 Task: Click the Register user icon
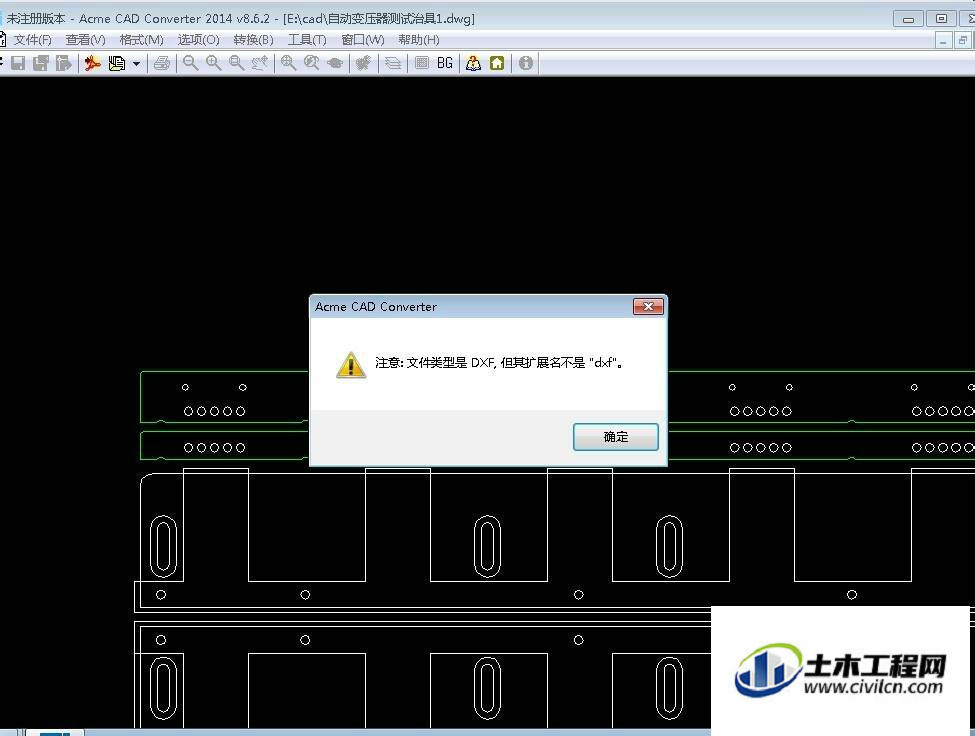pyautogui.click(x=473, y=63)
